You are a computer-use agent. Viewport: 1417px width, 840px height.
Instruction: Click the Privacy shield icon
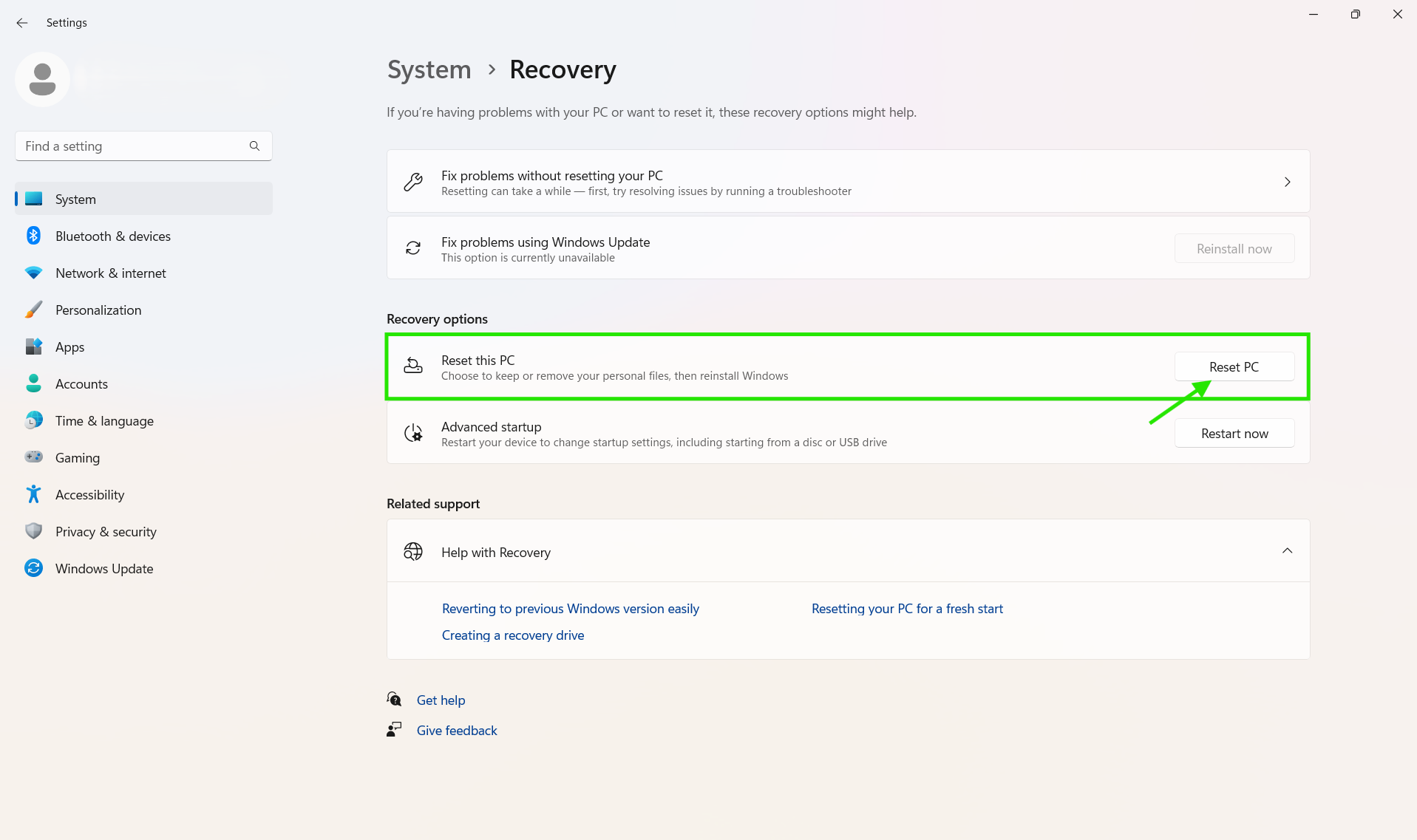coord(33,531)
